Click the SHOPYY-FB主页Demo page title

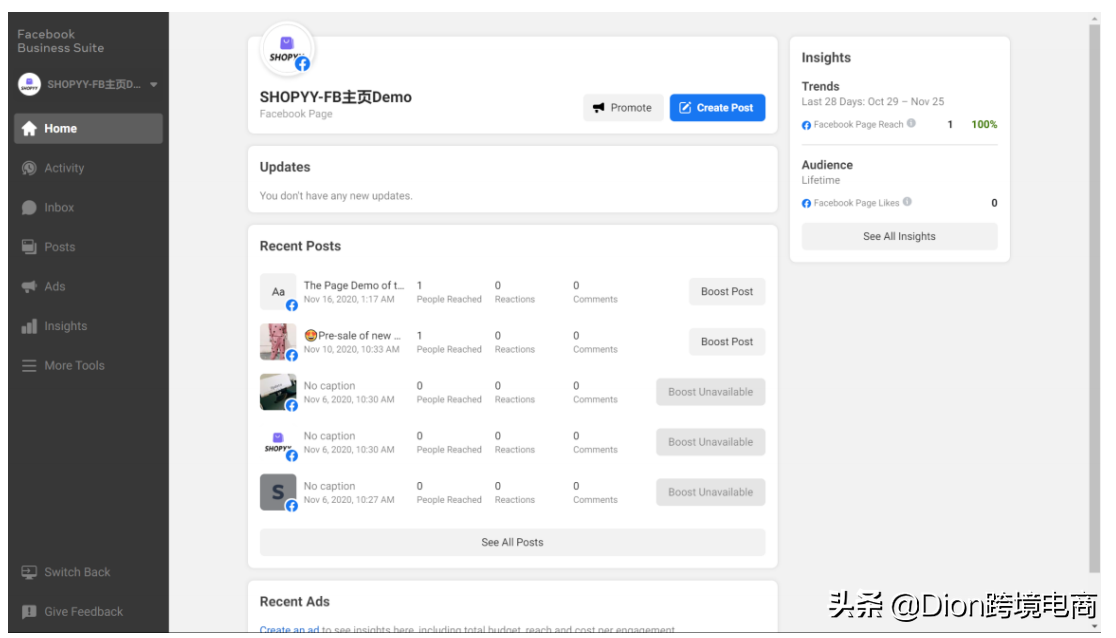click(336, 97)
